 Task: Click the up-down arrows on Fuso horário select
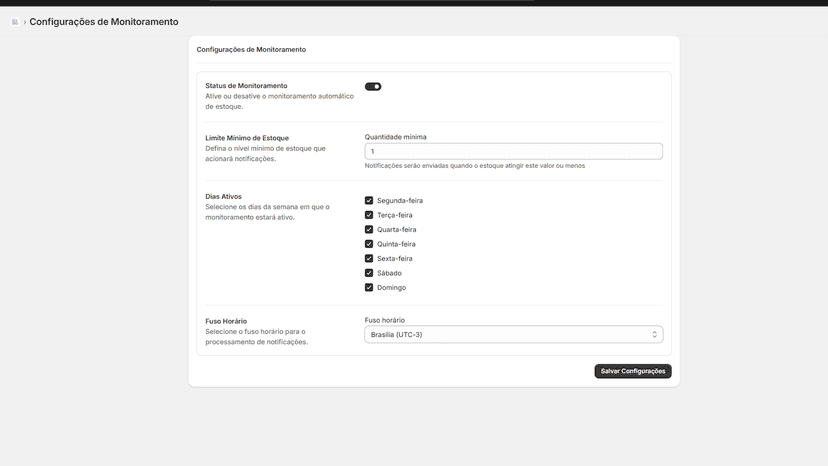point(654,334)
